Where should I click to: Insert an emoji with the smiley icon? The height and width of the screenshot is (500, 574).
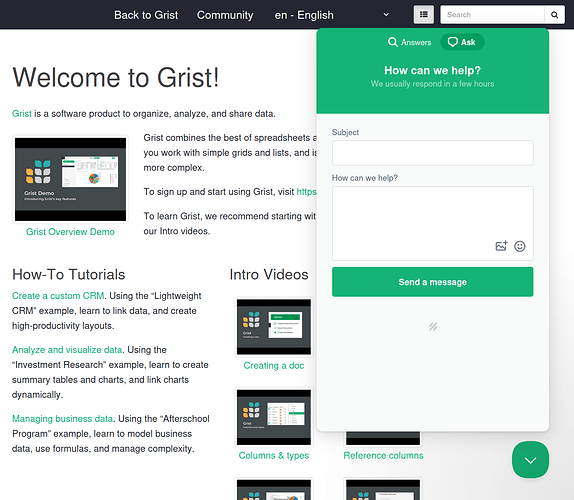click(519, 246)
